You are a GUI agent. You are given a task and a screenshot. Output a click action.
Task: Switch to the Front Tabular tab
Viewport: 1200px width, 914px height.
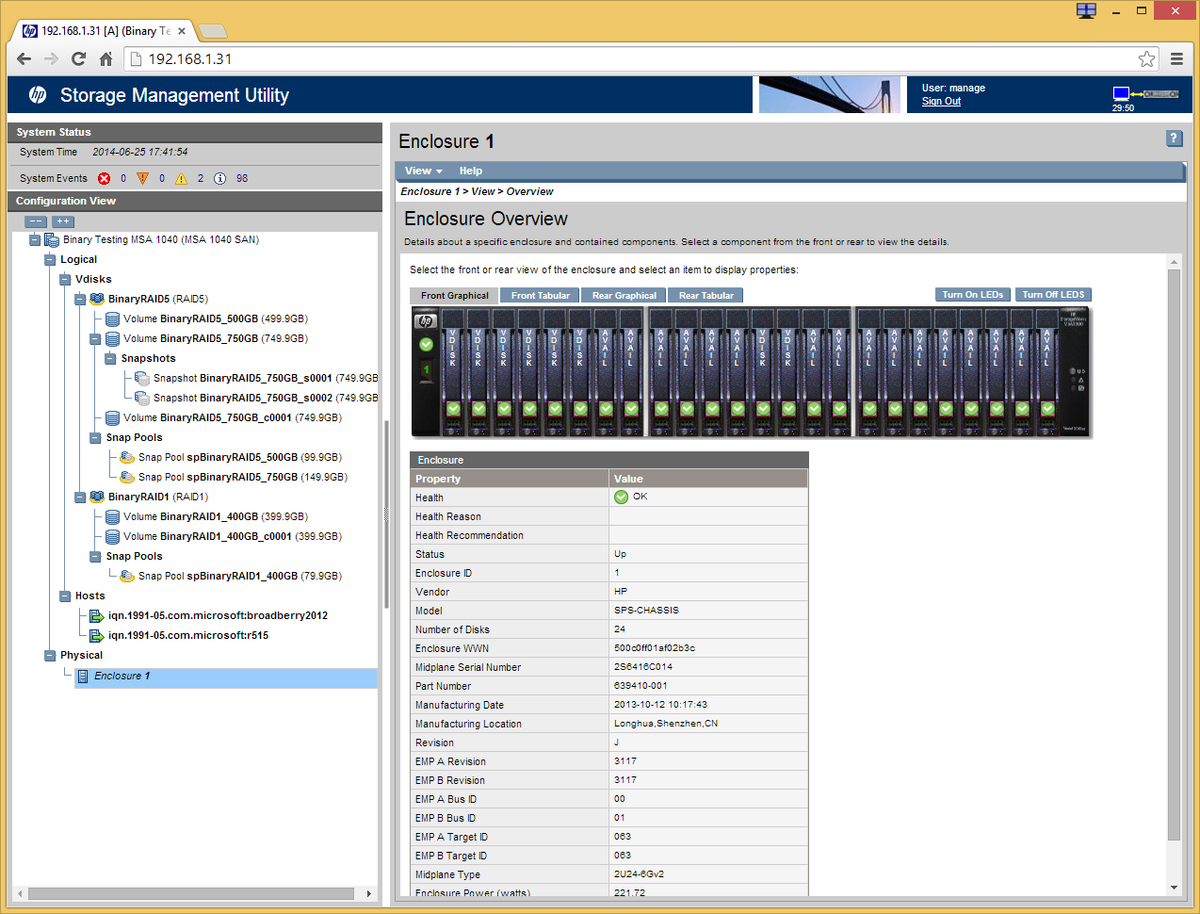(x=540, y=295)
